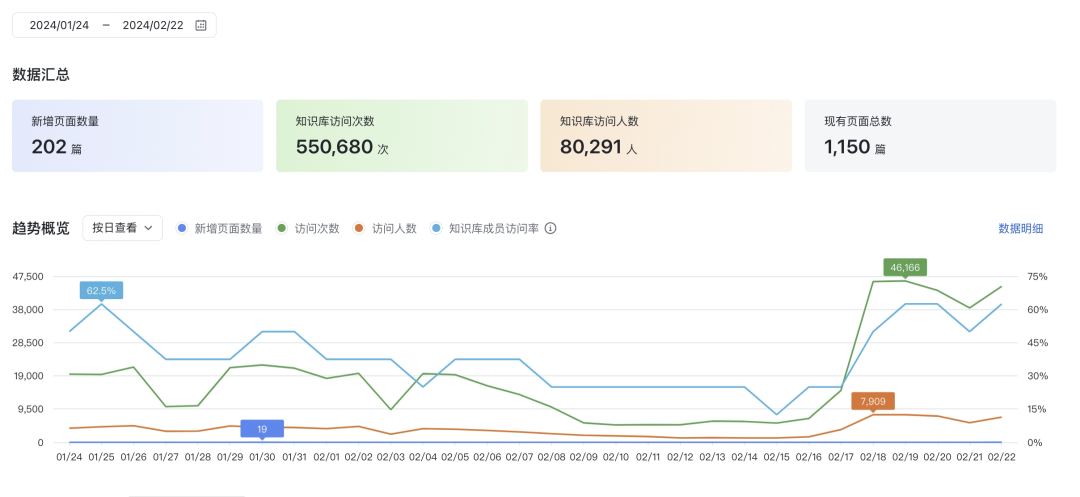Open the calendar icon in date range picker
The width and height of the screenshot is (1080, 497).
[x=200, y=25]
